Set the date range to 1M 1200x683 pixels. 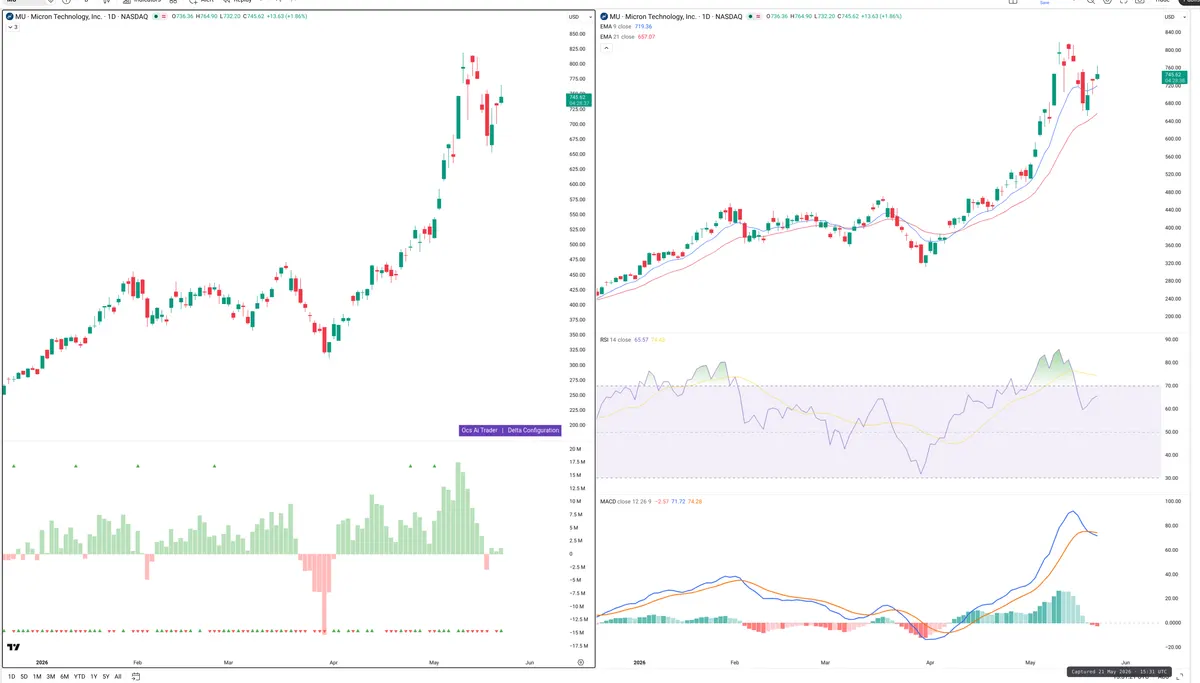coord(37,677)
